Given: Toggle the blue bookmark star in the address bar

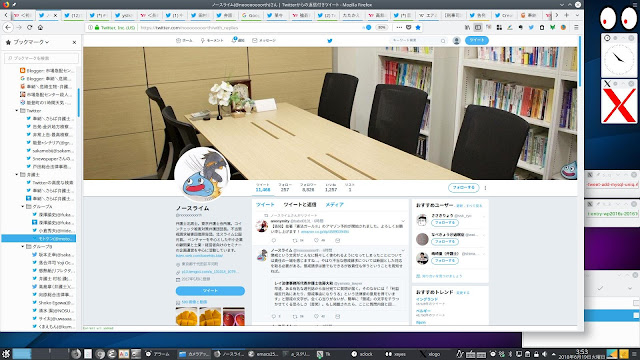Looking at the screenshot, I should pyautogui.click(x=418, y=27).
